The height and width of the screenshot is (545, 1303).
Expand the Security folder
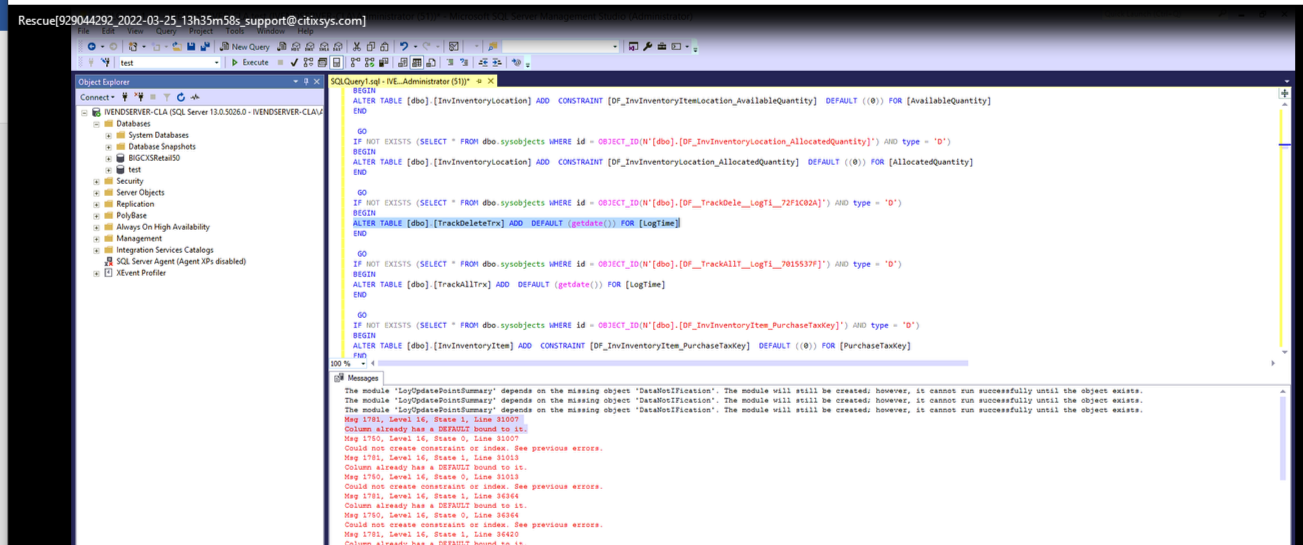tap(97, 181)
